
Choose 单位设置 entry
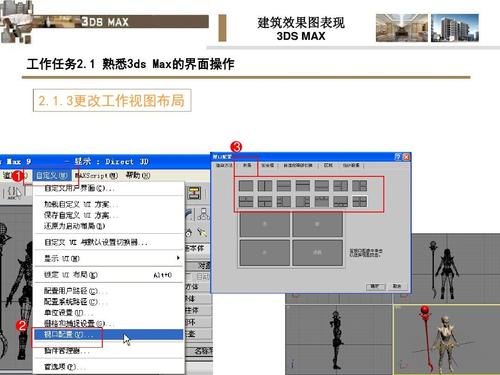108,313
